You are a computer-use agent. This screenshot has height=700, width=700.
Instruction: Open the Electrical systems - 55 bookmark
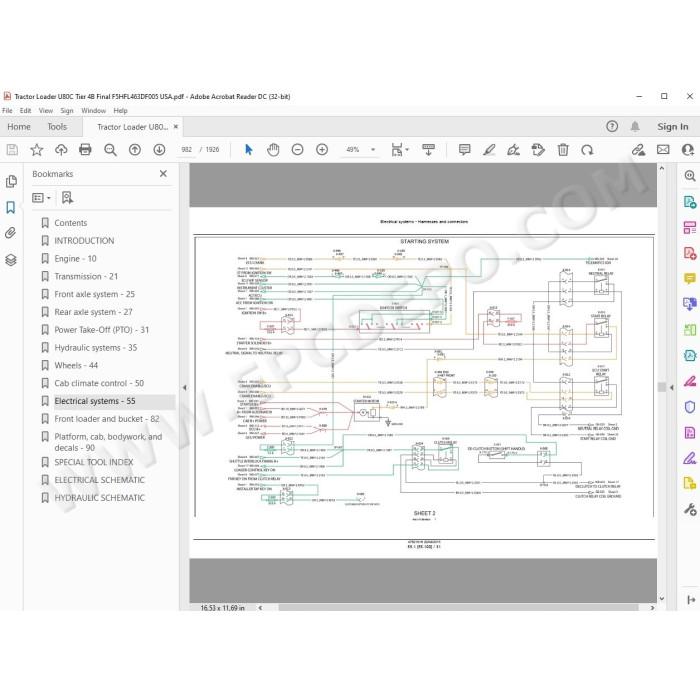95,401
